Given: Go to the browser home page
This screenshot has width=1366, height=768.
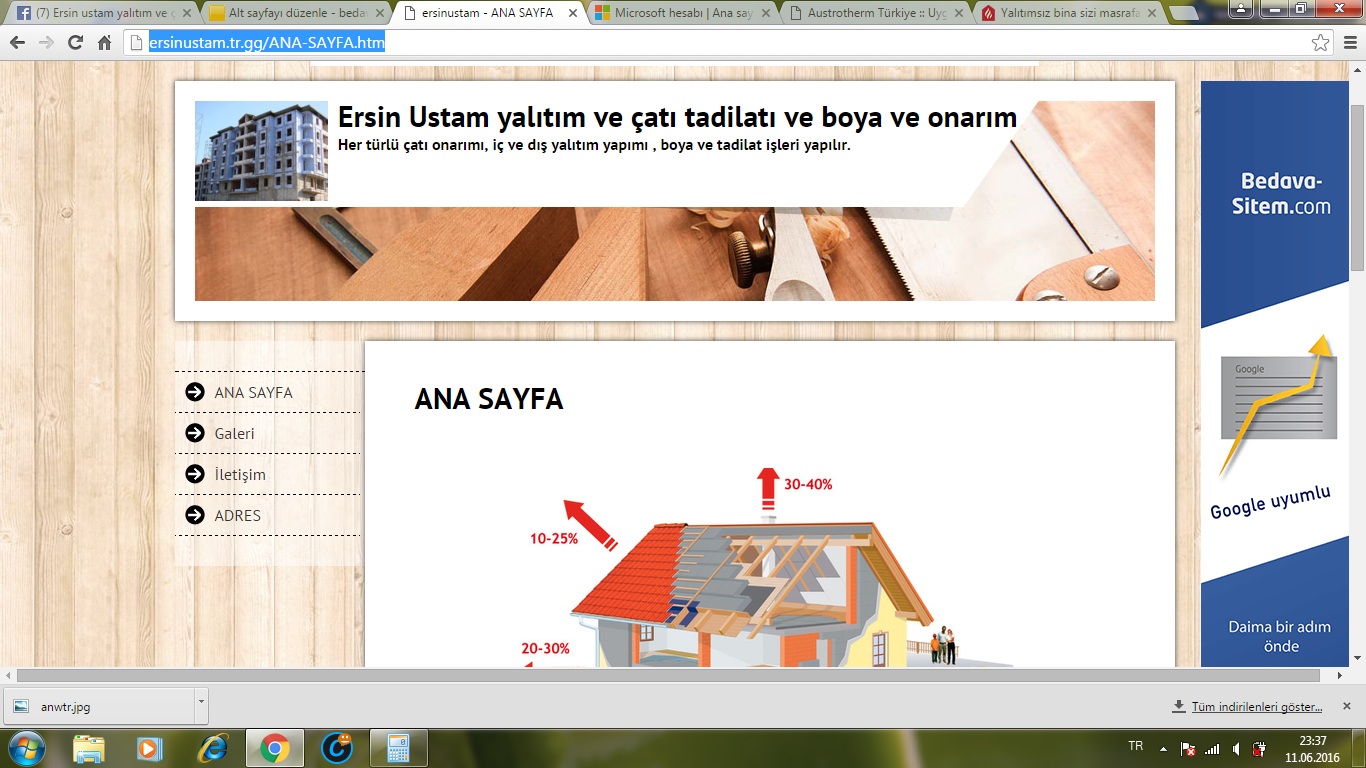Looking at the screenshot, I should pos(104,43).
